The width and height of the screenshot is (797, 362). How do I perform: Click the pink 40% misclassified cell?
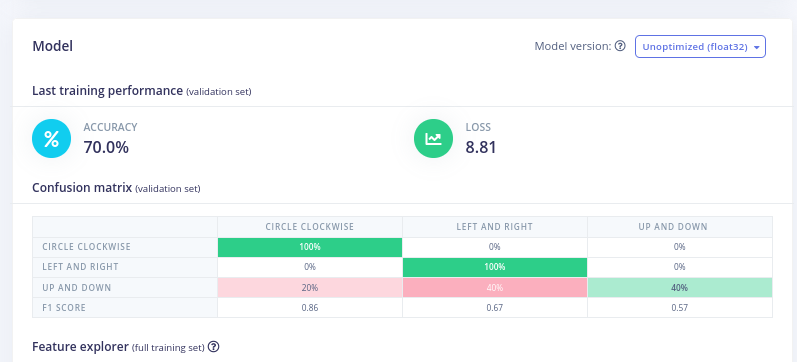495,288
